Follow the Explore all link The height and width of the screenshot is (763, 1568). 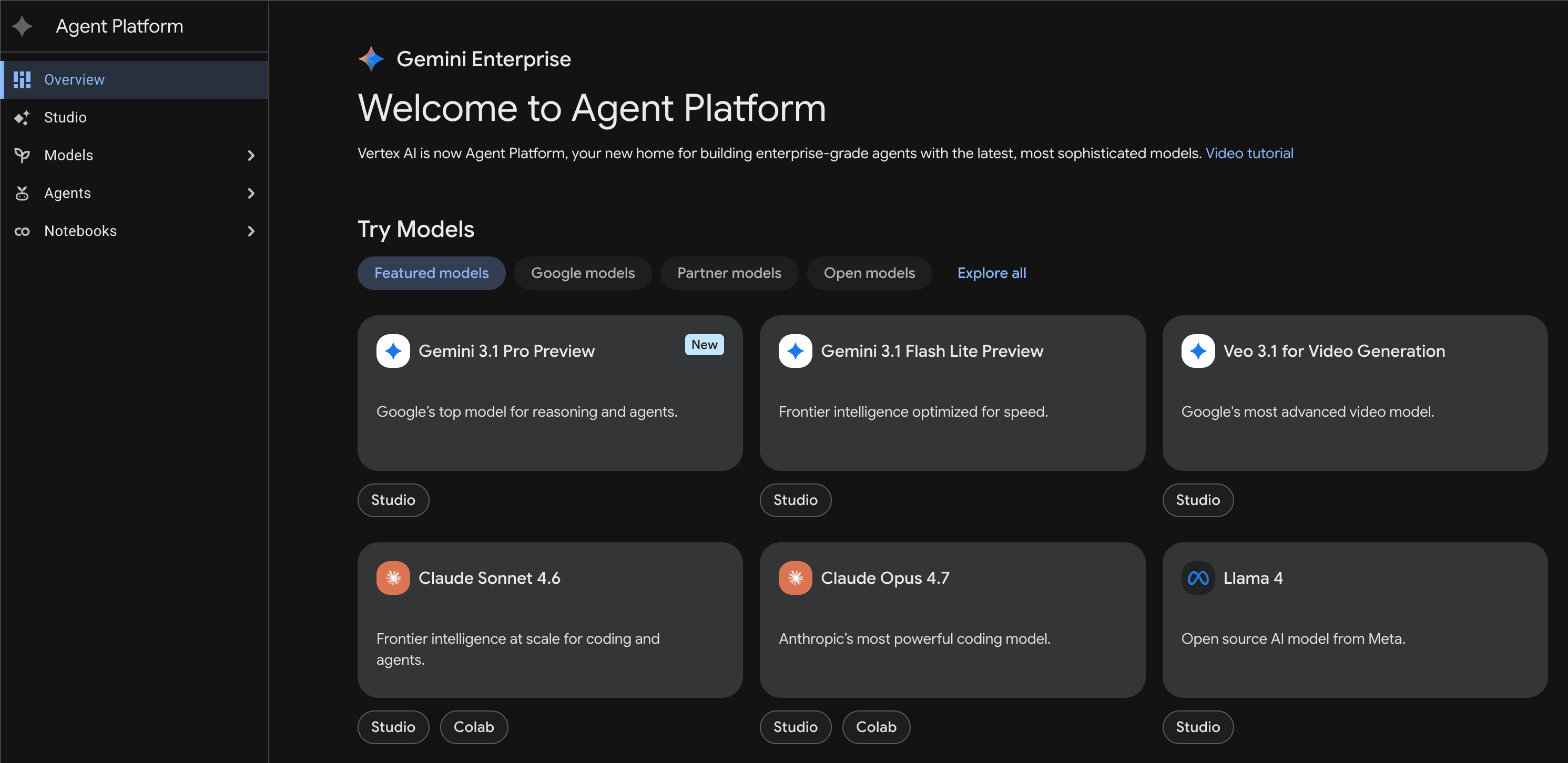pyautogui.click(x=992, y=273)
